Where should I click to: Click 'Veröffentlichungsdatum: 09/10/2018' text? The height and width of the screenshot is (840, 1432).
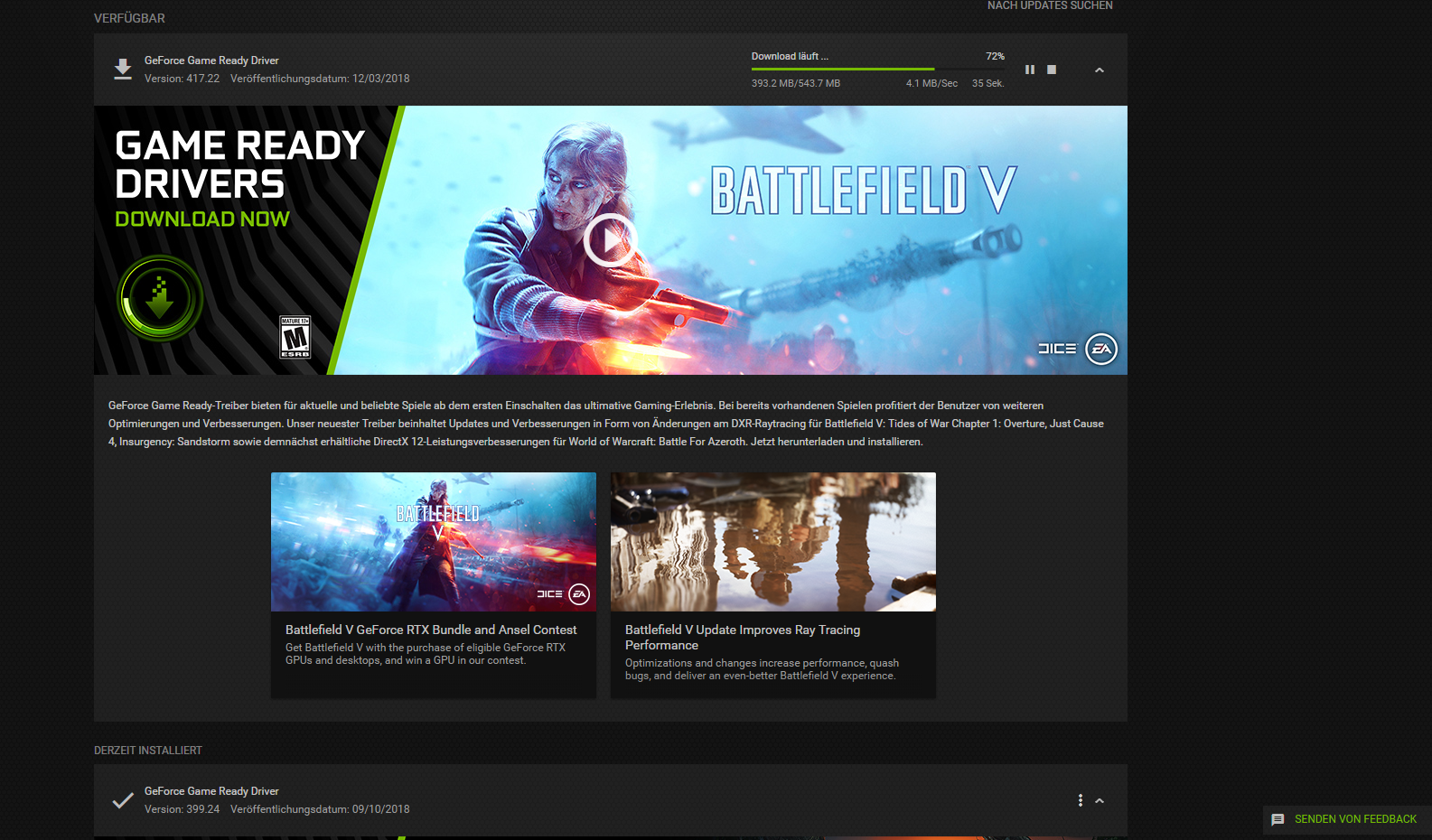(x=320, y=809)
